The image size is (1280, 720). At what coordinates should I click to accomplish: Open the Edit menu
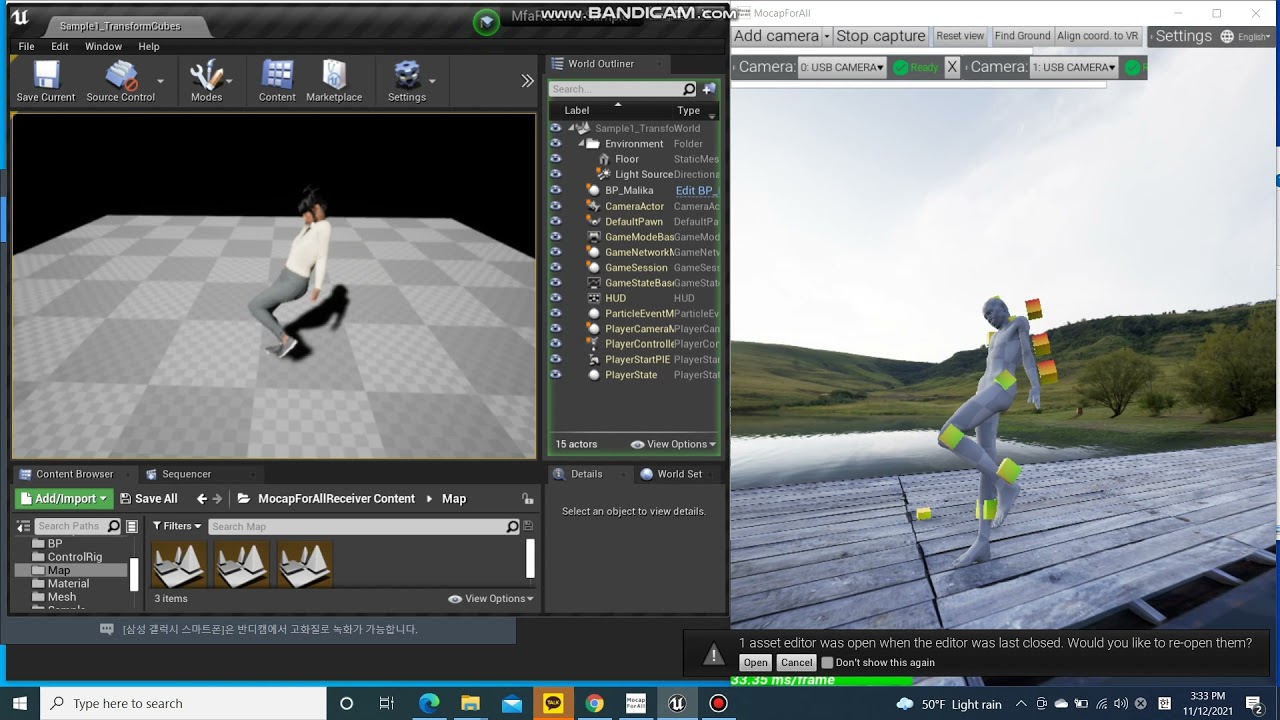(x=60, y=46)
